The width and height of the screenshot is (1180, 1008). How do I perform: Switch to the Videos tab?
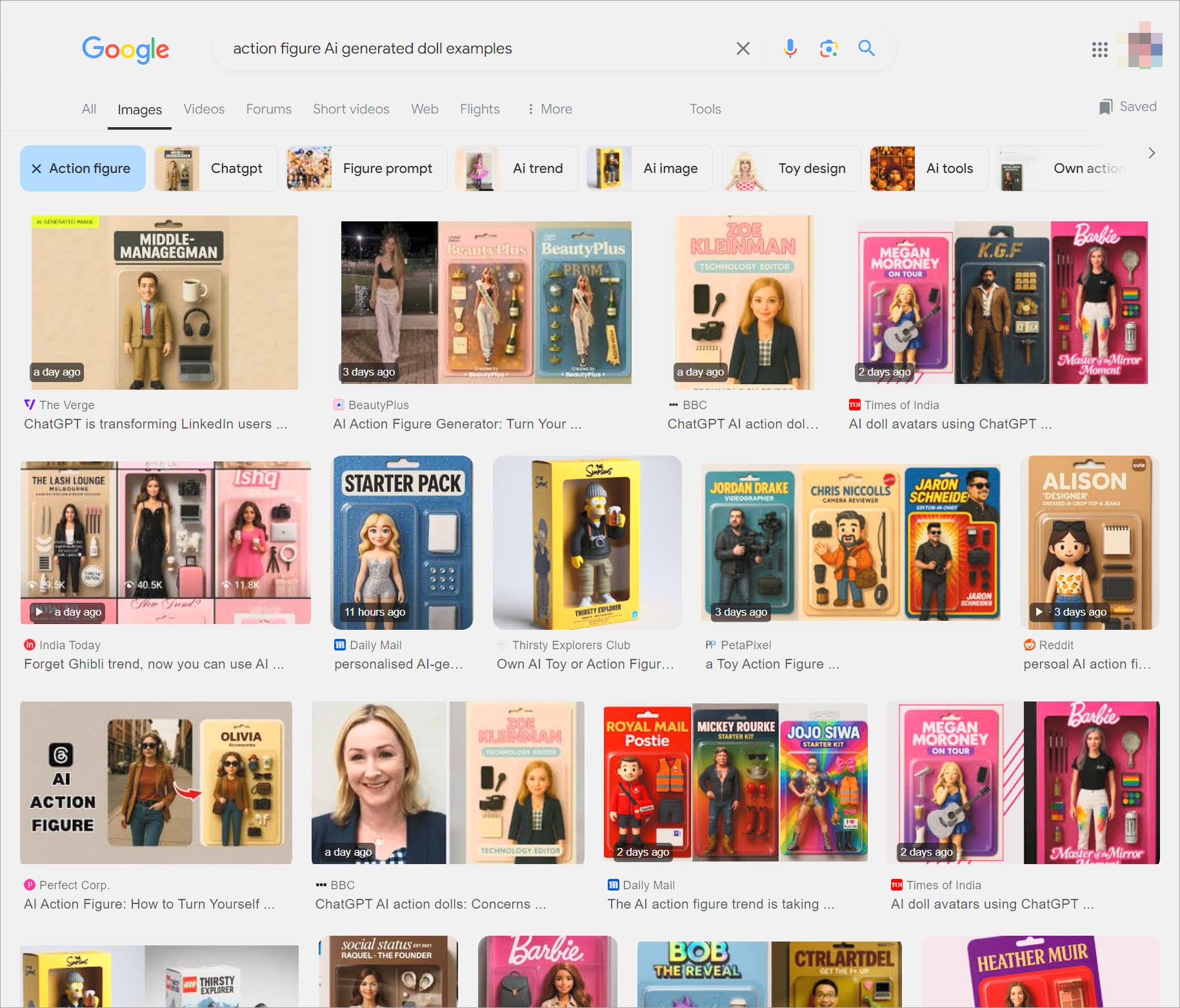[204, 109]
